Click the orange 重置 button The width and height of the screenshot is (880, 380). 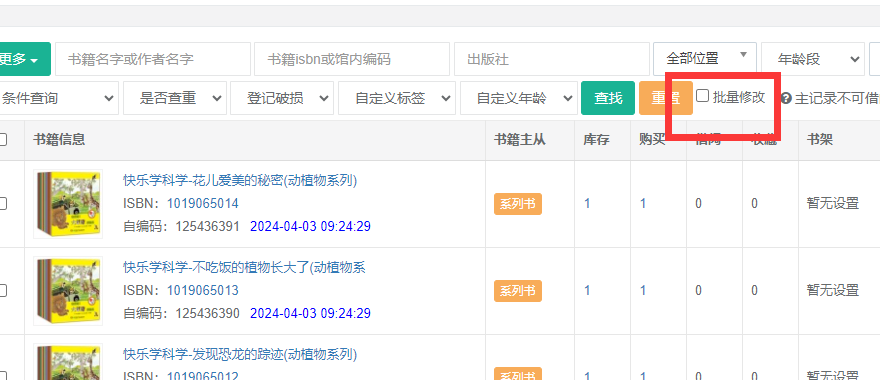pyautogui.click(x=666, y=98)
